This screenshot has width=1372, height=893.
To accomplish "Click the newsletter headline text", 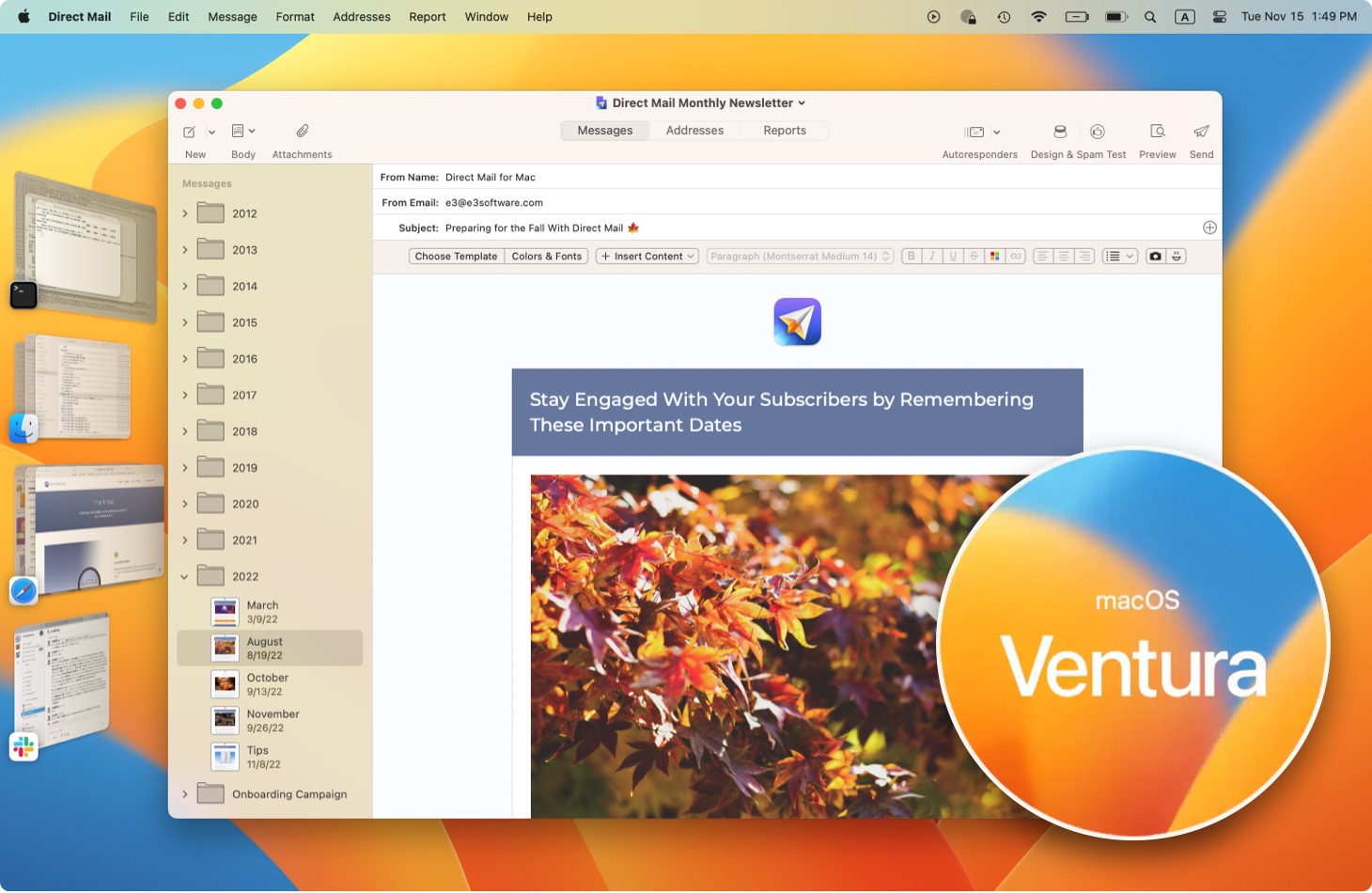I will [x=781, y=412].
